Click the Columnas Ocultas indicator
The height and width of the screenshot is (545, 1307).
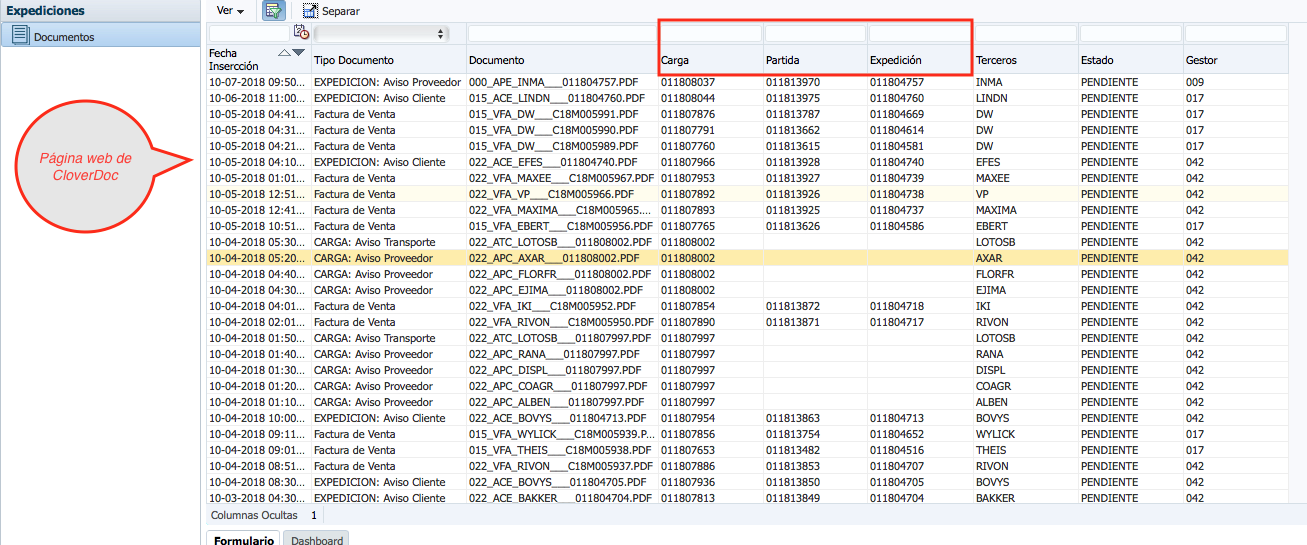coord(253,515)
